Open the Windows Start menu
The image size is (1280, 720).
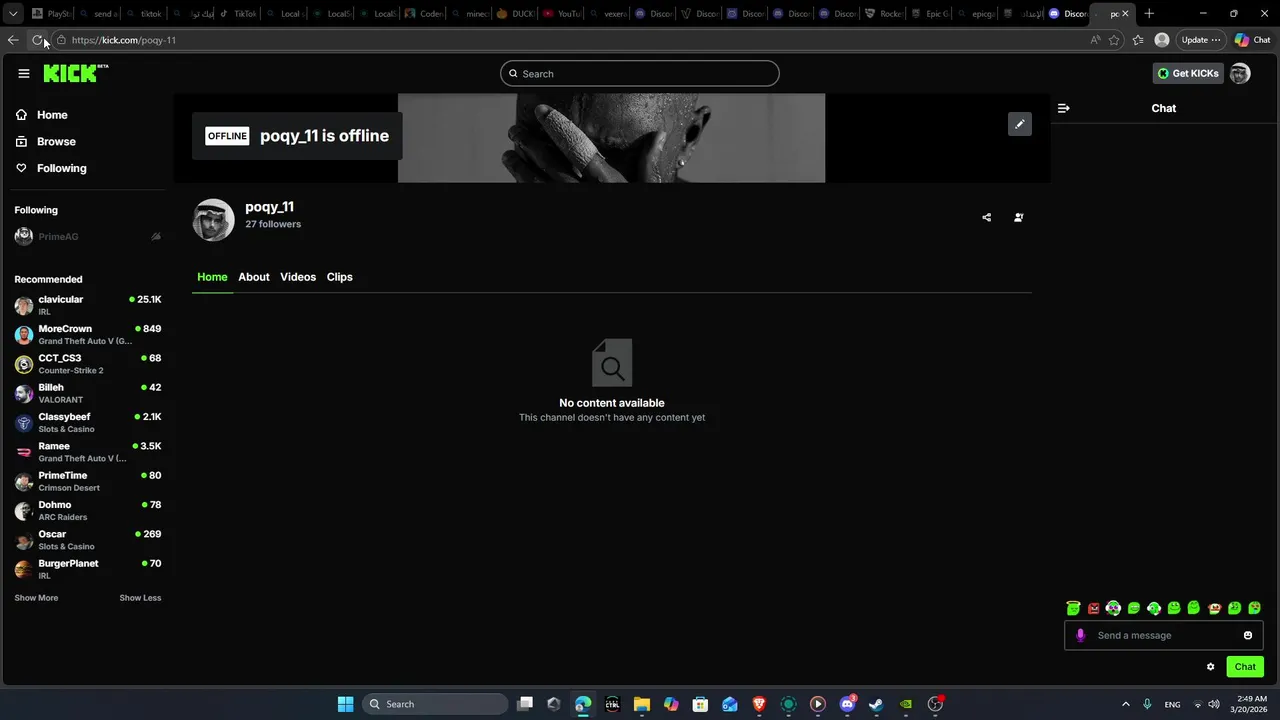point(345,704)
